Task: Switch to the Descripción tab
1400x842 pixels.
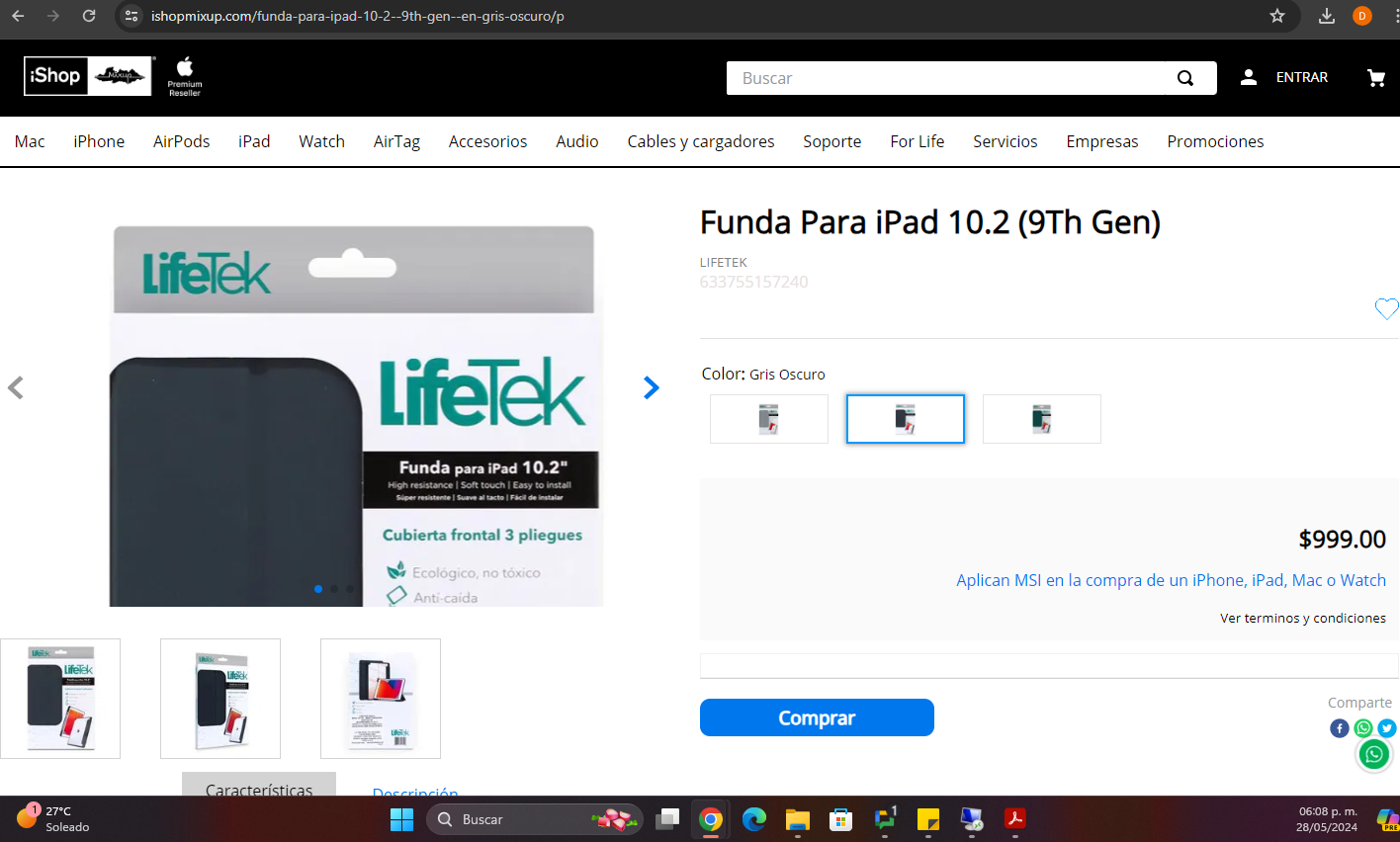Action: [415, 791]
